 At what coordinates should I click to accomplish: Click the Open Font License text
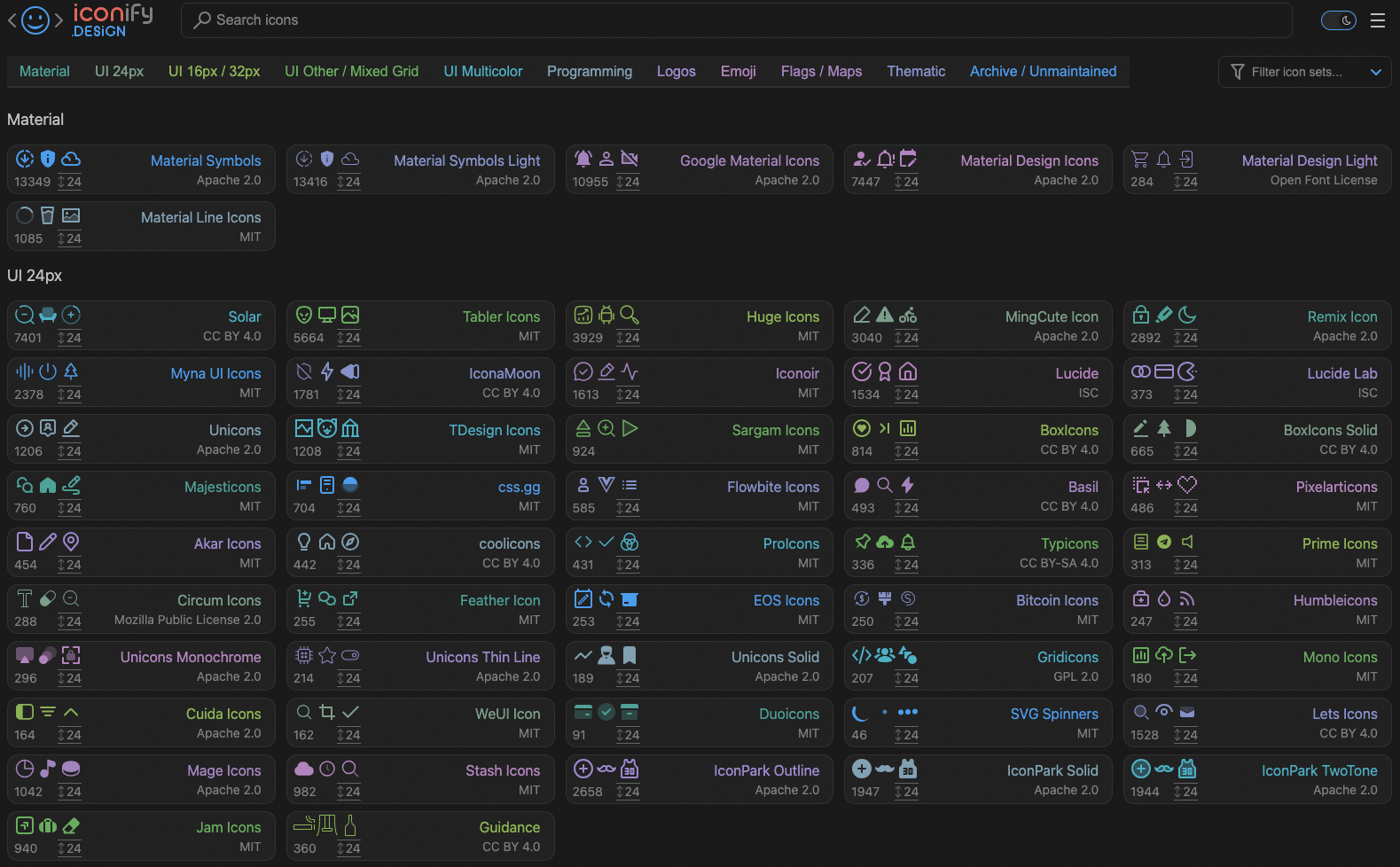pyautogui.click(x=1324, y=180)
